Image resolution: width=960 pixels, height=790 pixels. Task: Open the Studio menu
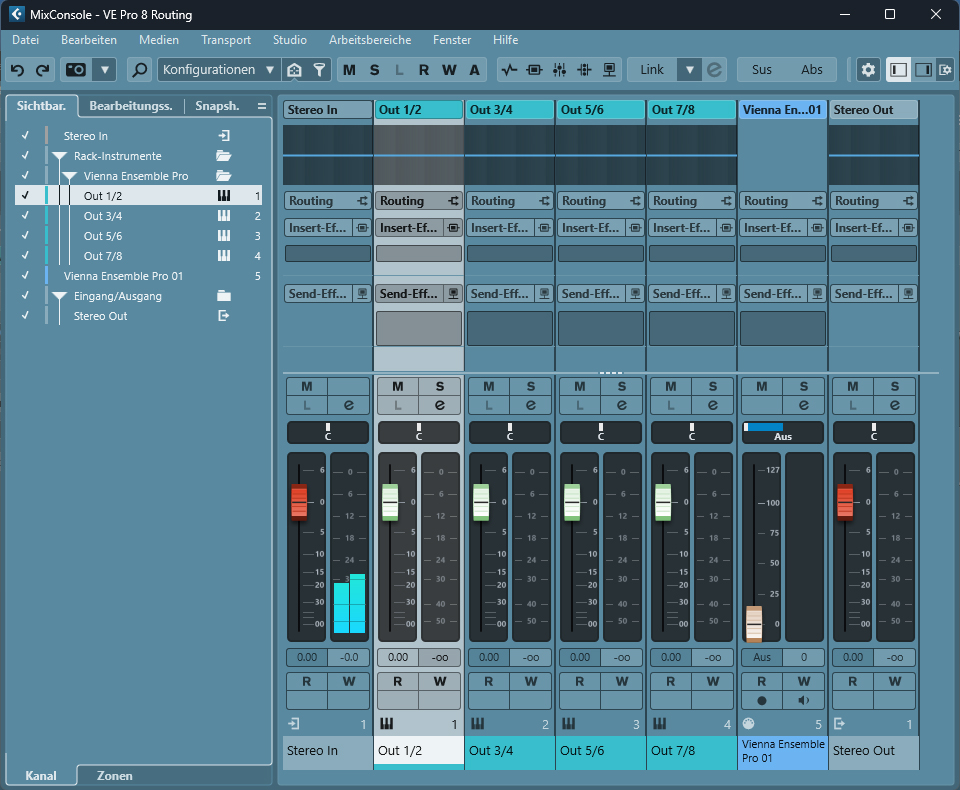click(x=290, y=40)
